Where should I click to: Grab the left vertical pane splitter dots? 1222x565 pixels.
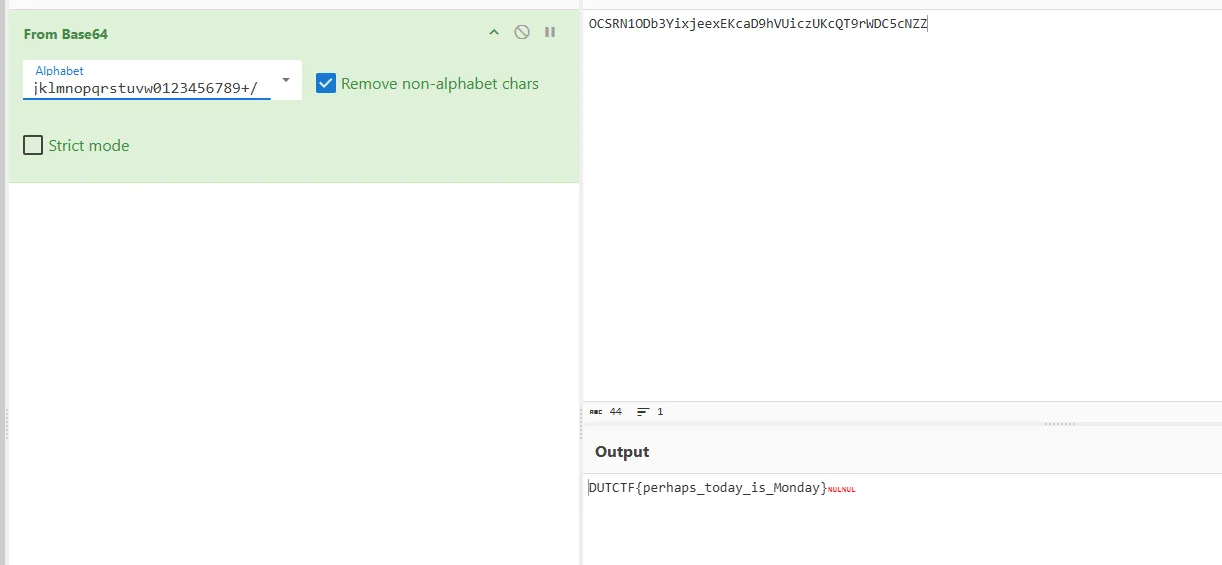(x=7, y=424)
